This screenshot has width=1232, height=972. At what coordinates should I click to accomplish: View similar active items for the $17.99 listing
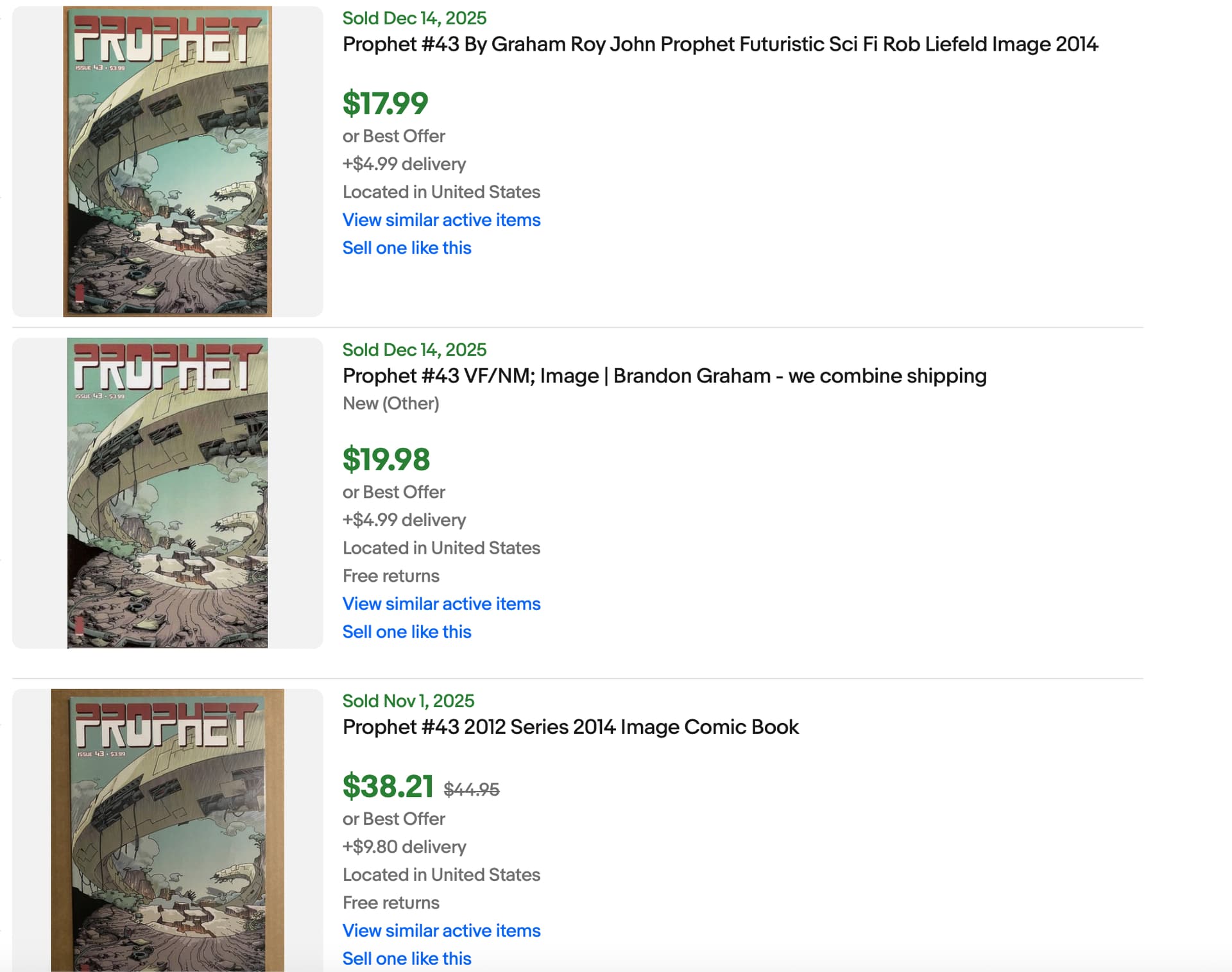pyautogui.click(x=441, y=220)
